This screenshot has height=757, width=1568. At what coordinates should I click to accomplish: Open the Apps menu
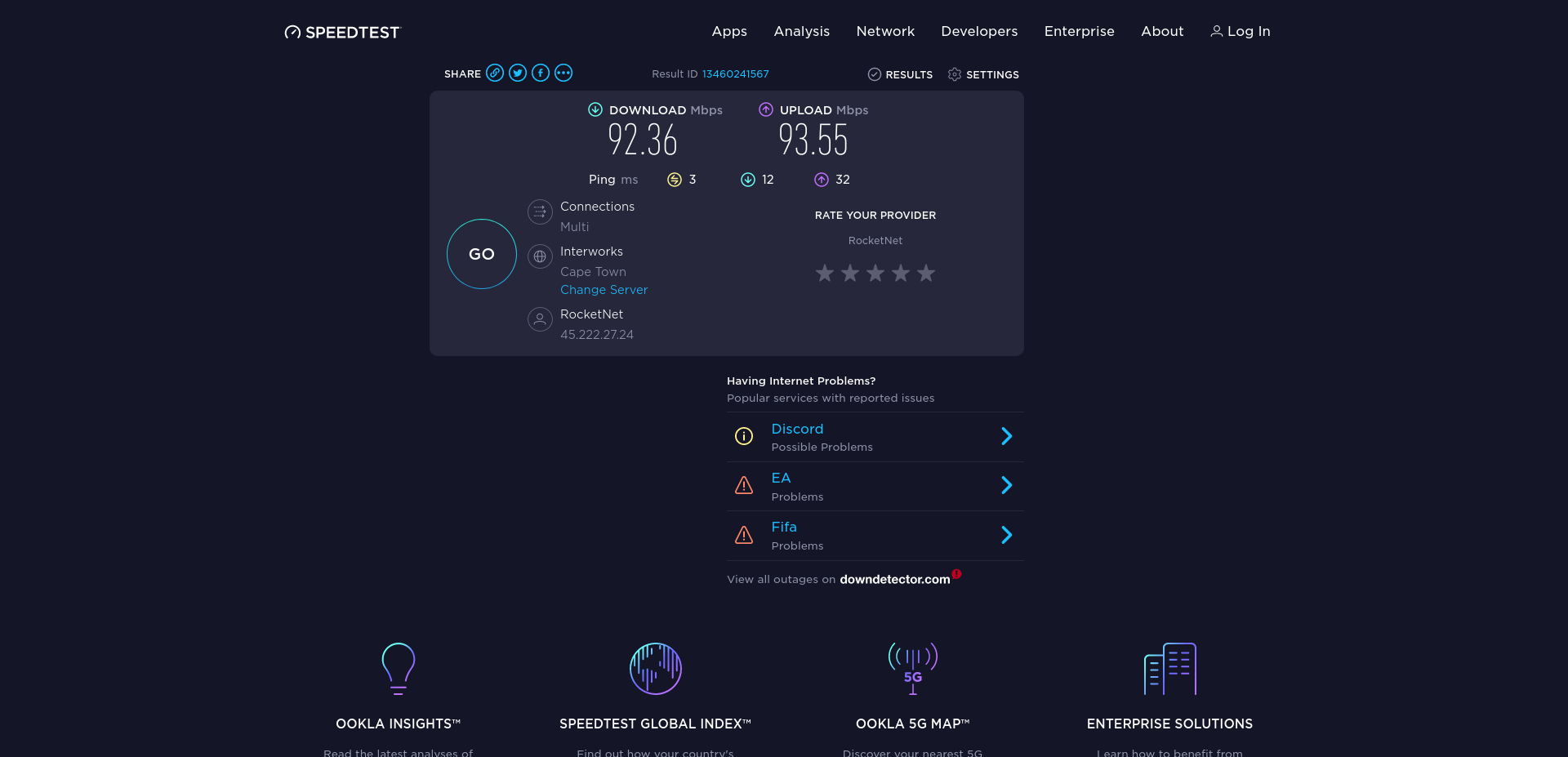pos(729,31)
